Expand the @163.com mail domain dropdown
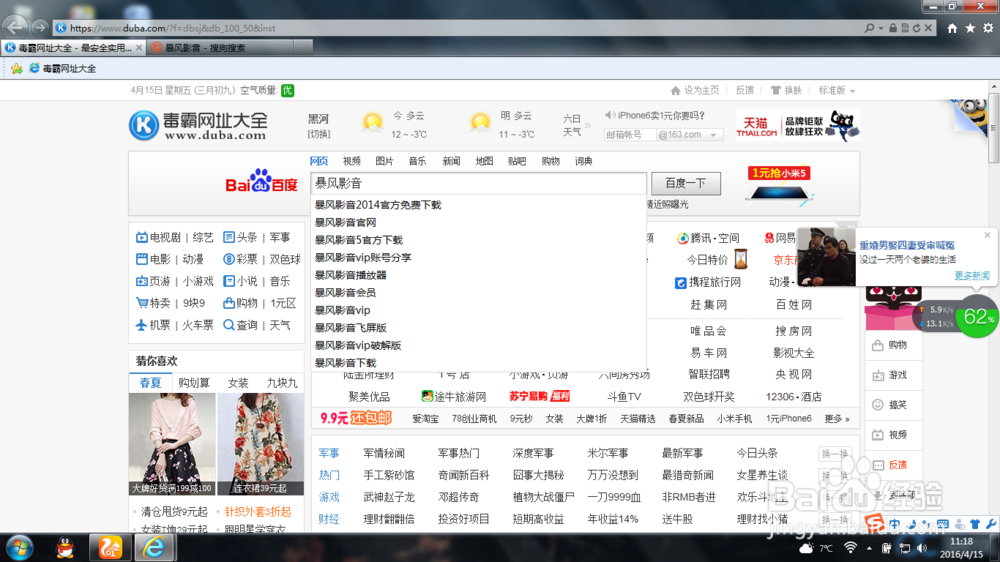 (713, 135)
